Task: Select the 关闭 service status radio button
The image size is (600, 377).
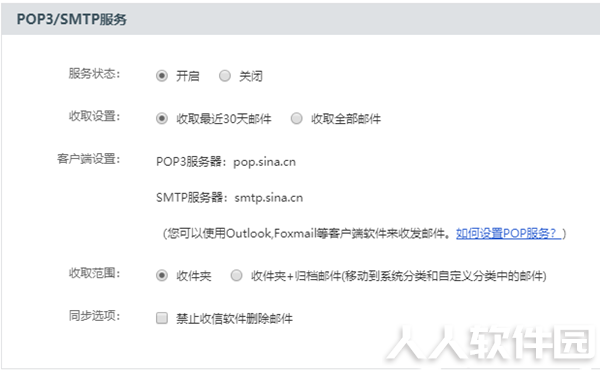Action: coord(225,76)
